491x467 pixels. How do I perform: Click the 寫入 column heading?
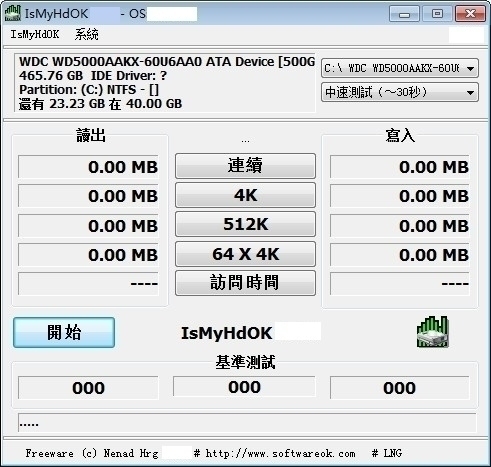click(400, 136)
